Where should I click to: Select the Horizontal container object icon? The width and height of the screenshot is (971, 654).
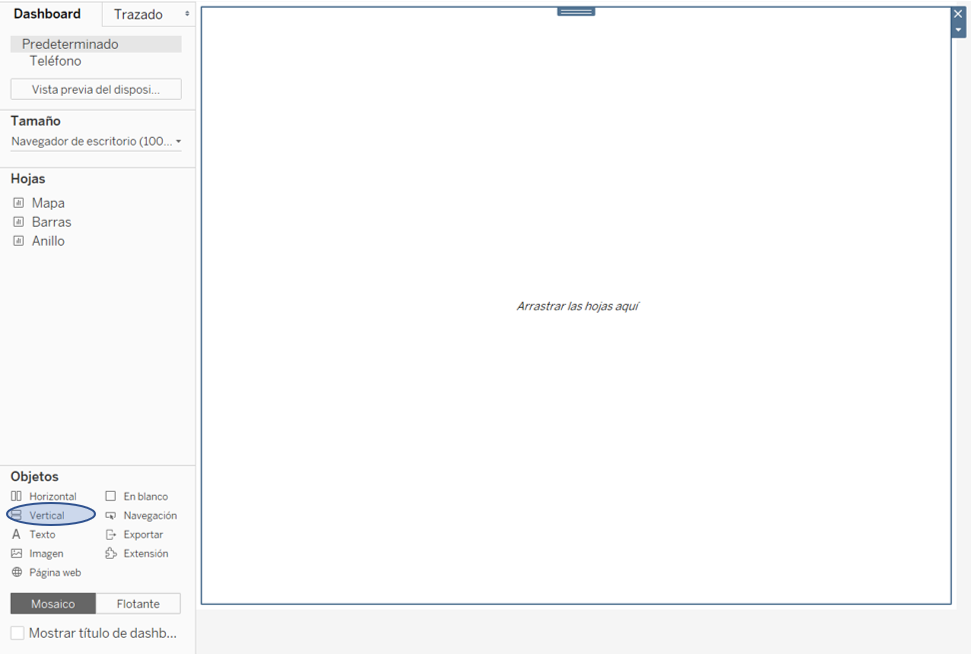[x=16, y=497]
